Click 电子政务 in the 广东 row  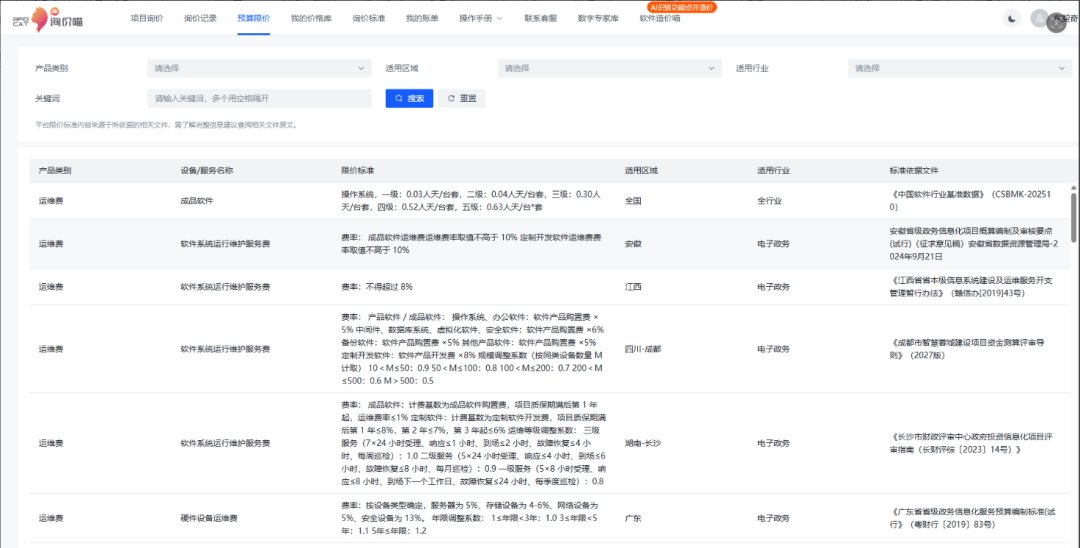(x=773, y=518)
